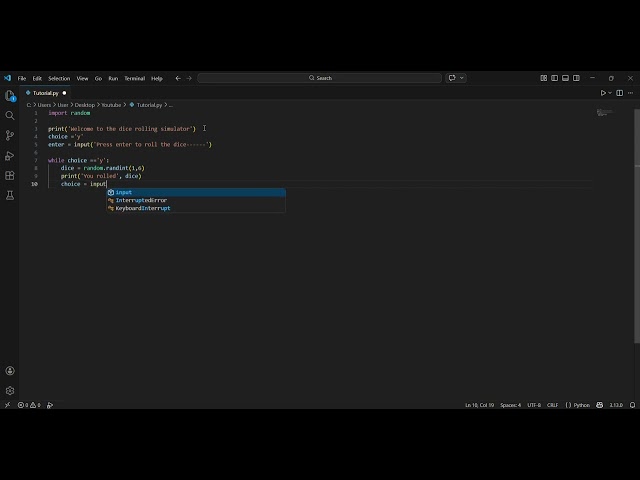Change encoding via UTF-8

534,405
